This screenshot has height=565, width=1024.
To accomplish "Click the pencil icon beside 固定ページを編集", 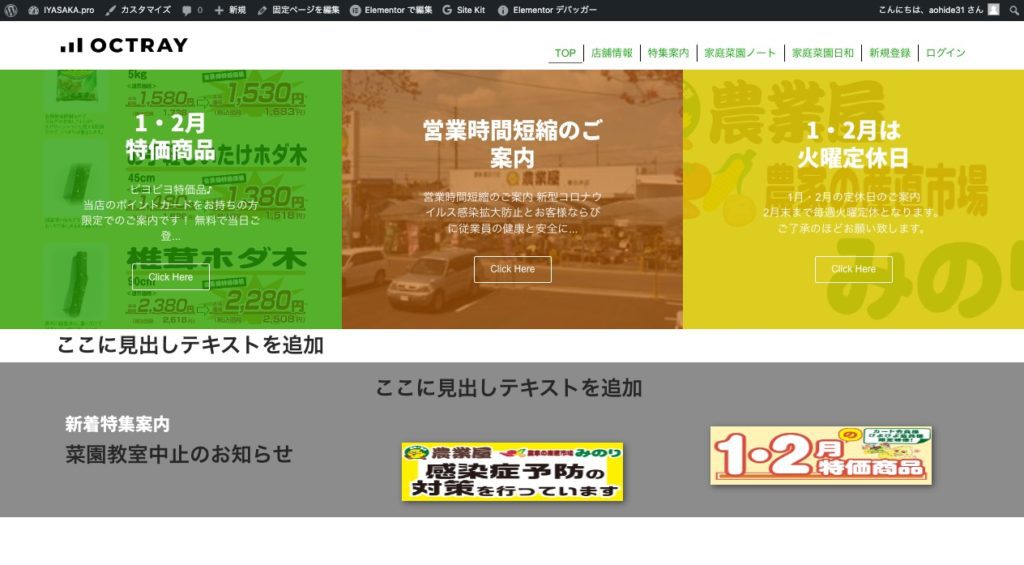I will 262,10.
